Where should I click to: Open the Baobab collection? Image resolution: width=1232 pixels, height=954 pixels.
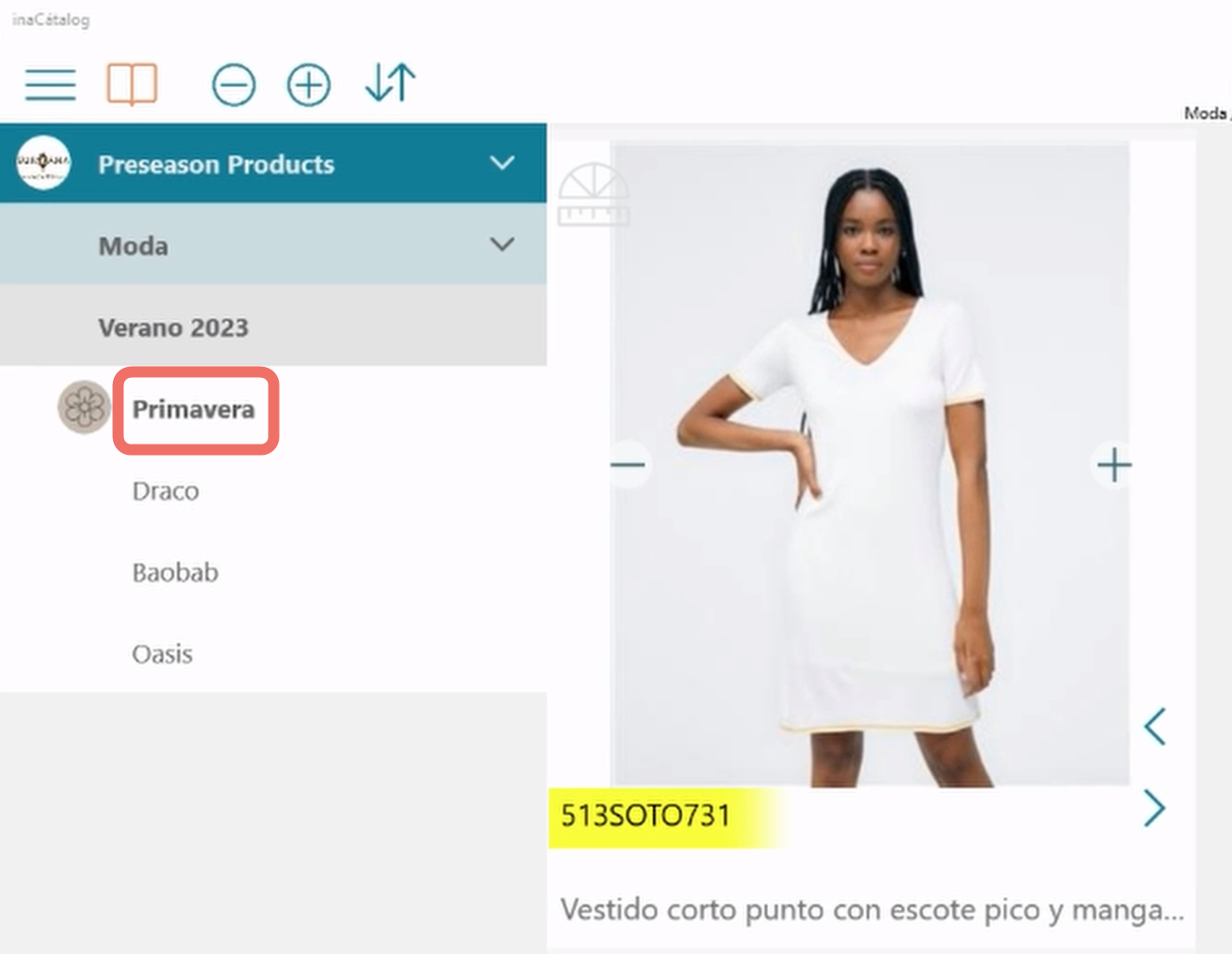pos(175,572)
